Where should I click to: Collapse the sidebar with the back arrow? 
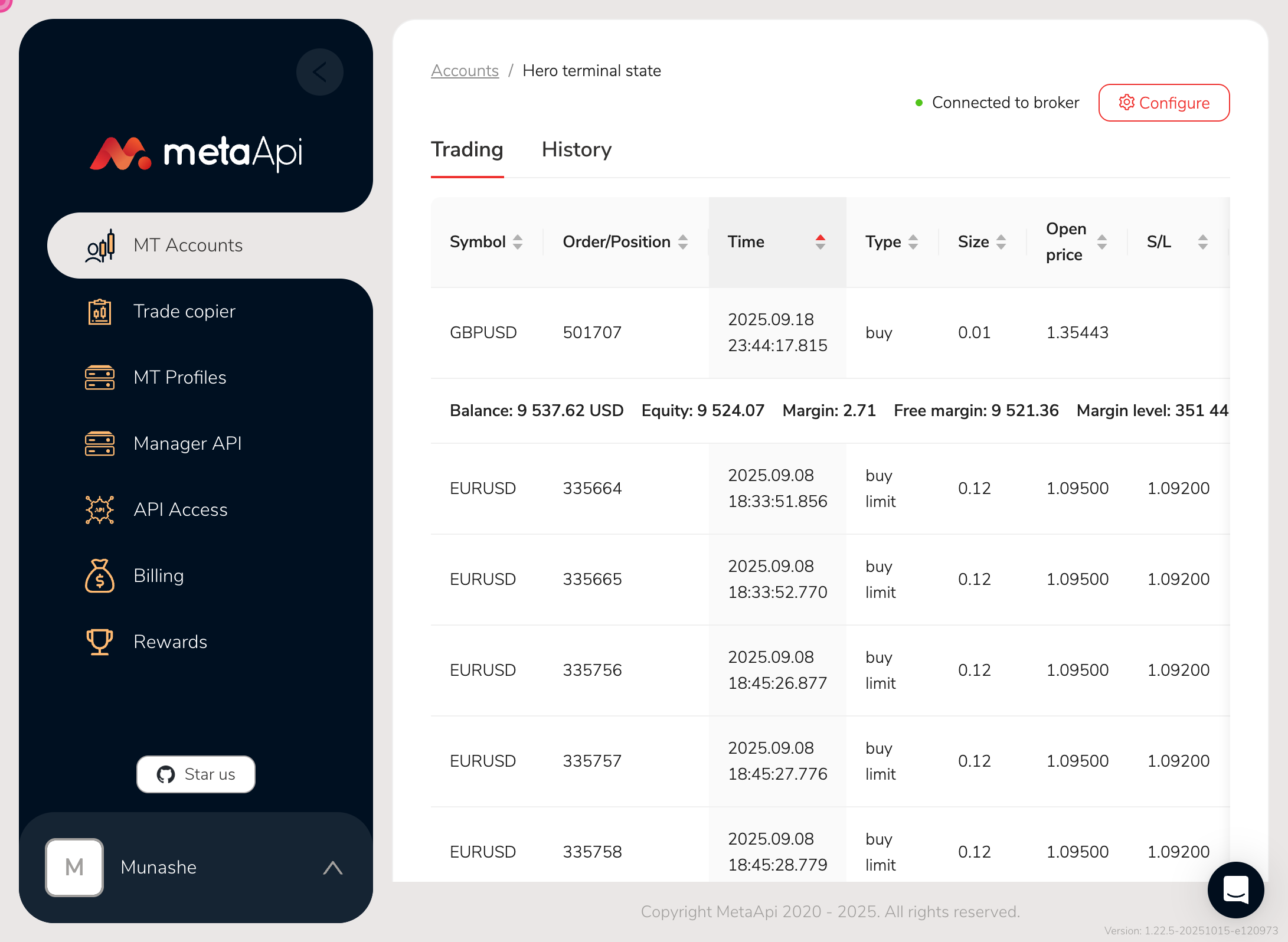coord(320,72)
